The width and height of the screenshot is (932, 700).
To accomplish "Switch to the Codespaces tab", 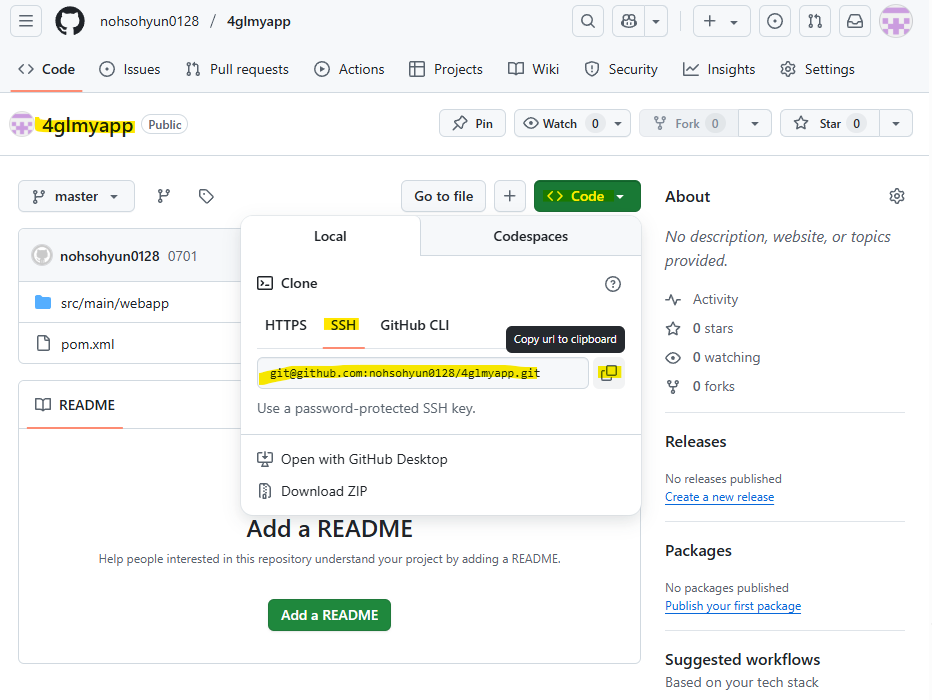I will tap(531, 237).
